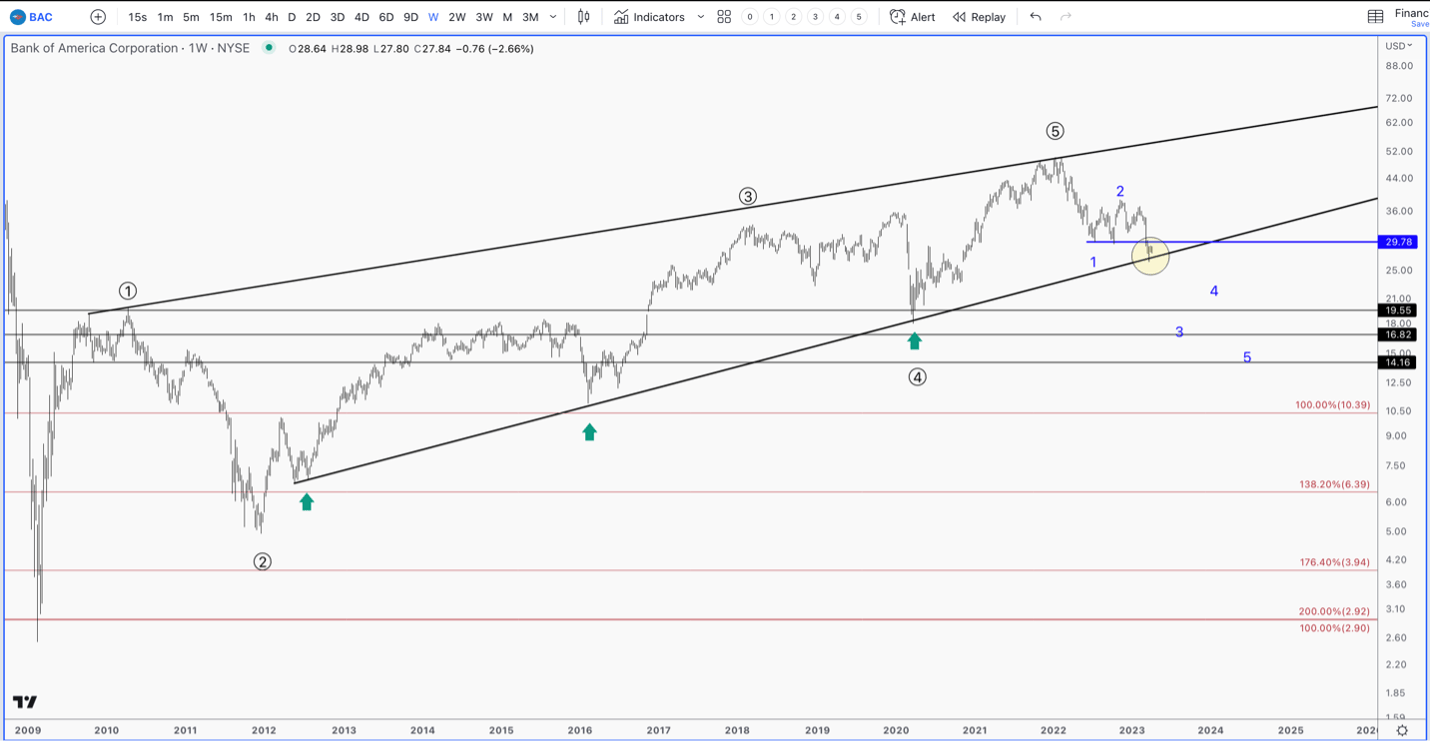Open the USD currency dropdown
1430x745 pixels.
[1398, 46]
